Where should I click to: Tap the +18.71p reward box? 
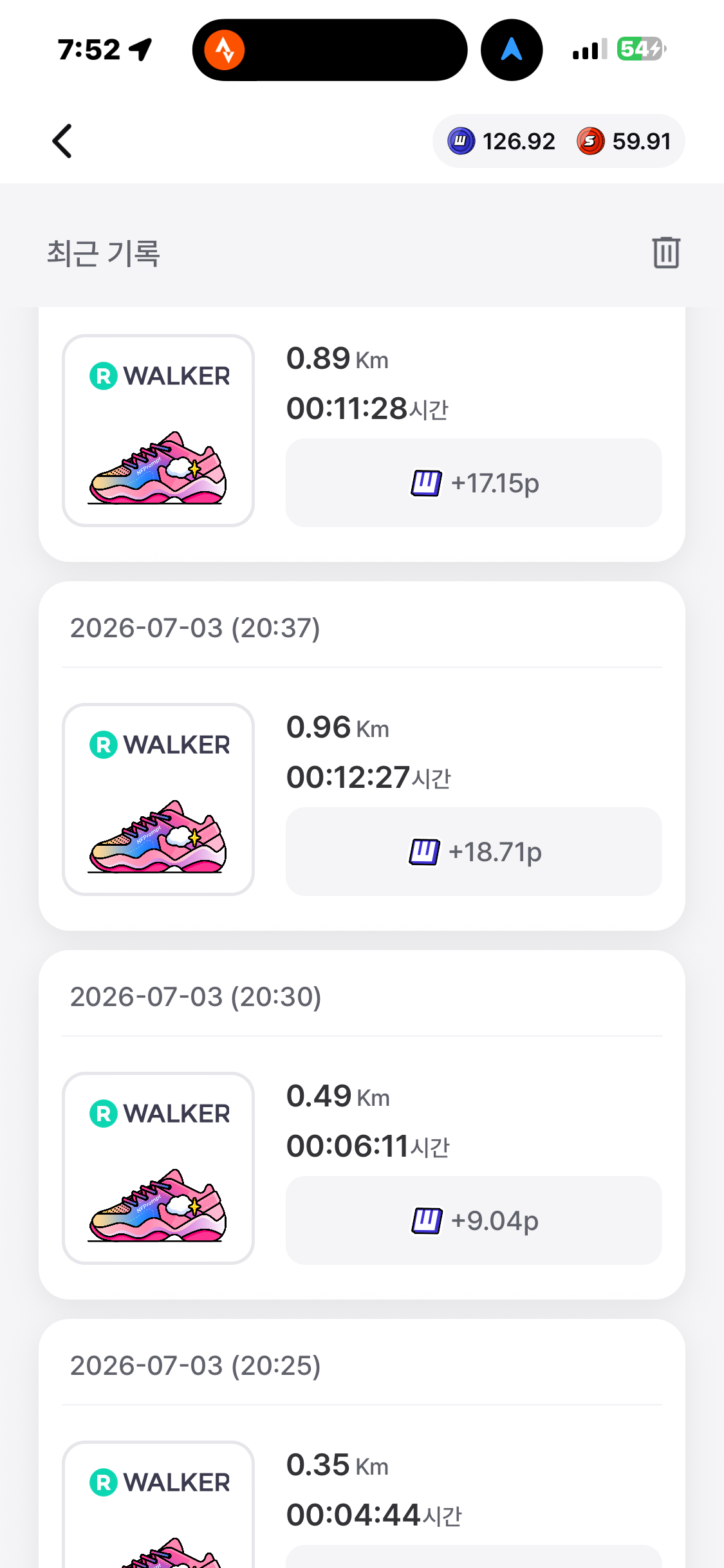pos(474,852)
